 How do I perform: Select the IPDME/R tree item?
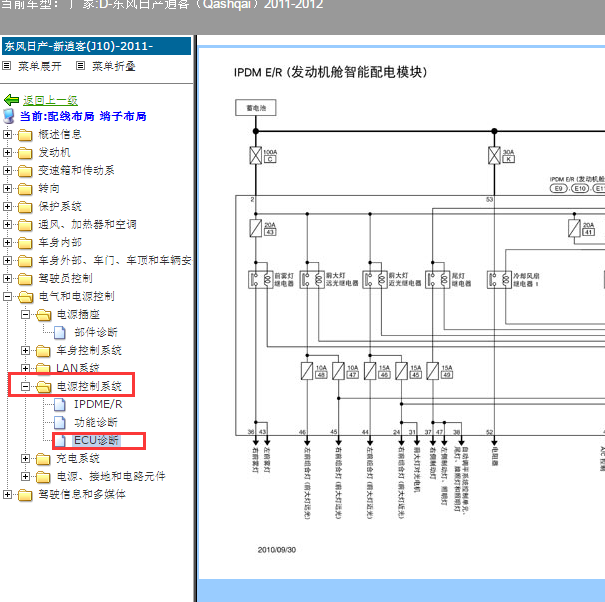(98, 404)
